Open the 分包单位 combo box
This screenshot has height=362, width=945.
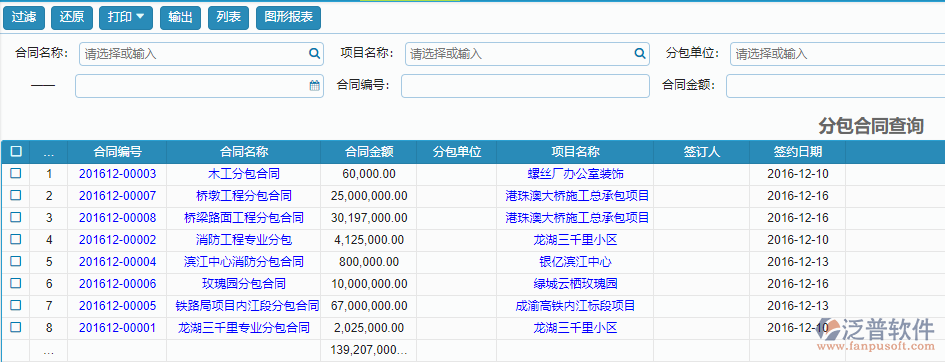click(x=838, y=54)
